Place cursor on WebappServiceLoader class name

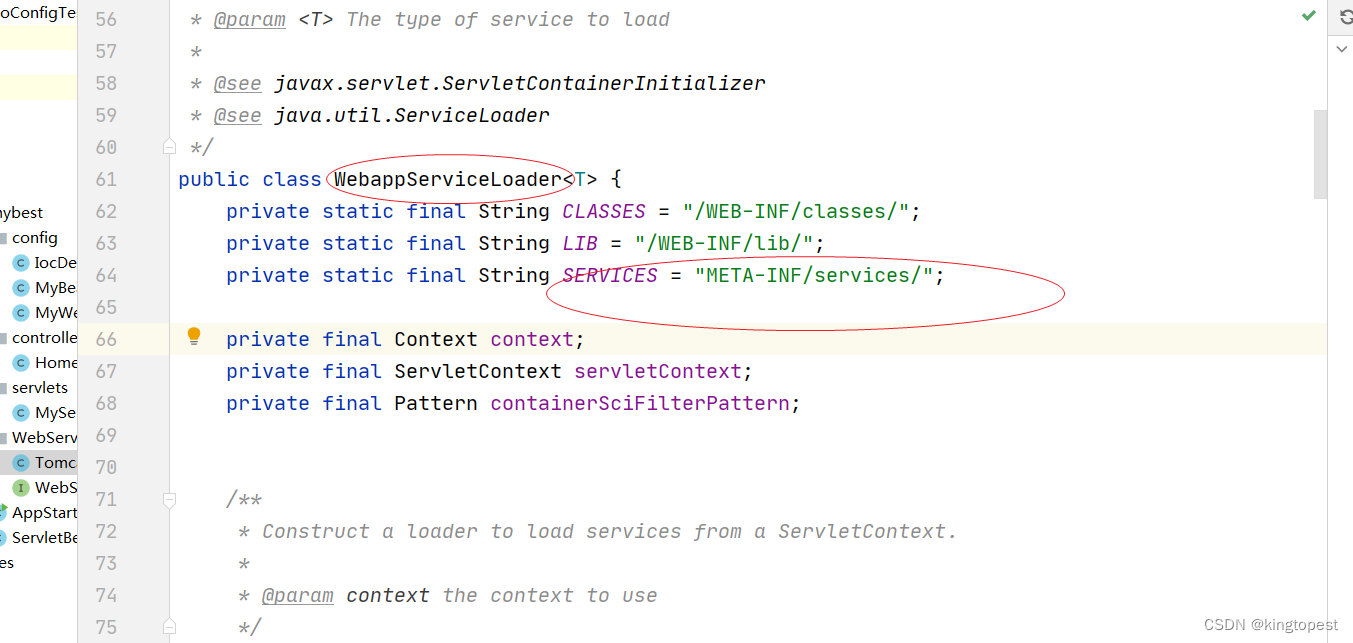click(448, 179)
